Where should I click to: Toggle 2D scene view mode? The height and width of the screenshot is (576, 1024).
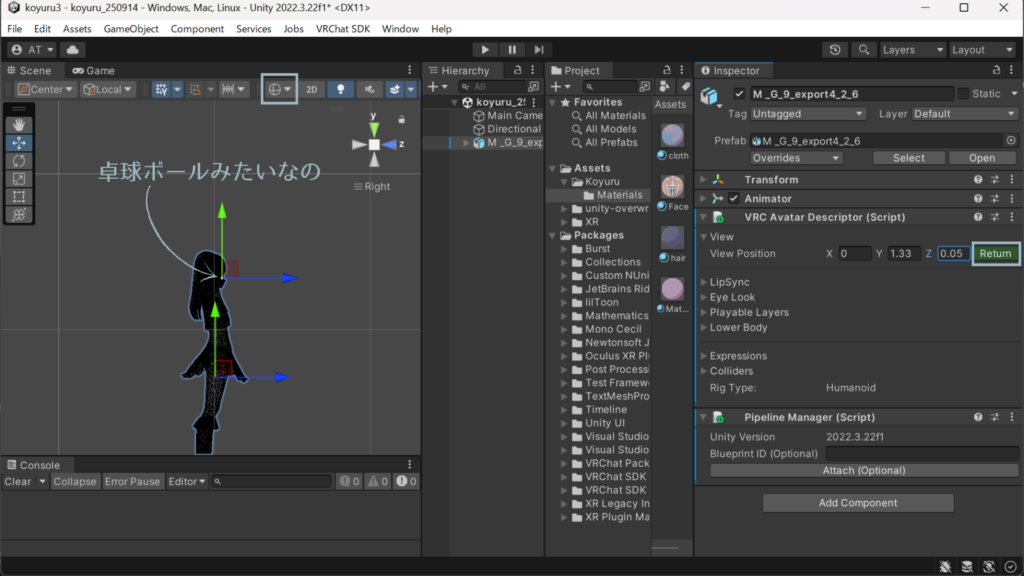pos(311,89)
